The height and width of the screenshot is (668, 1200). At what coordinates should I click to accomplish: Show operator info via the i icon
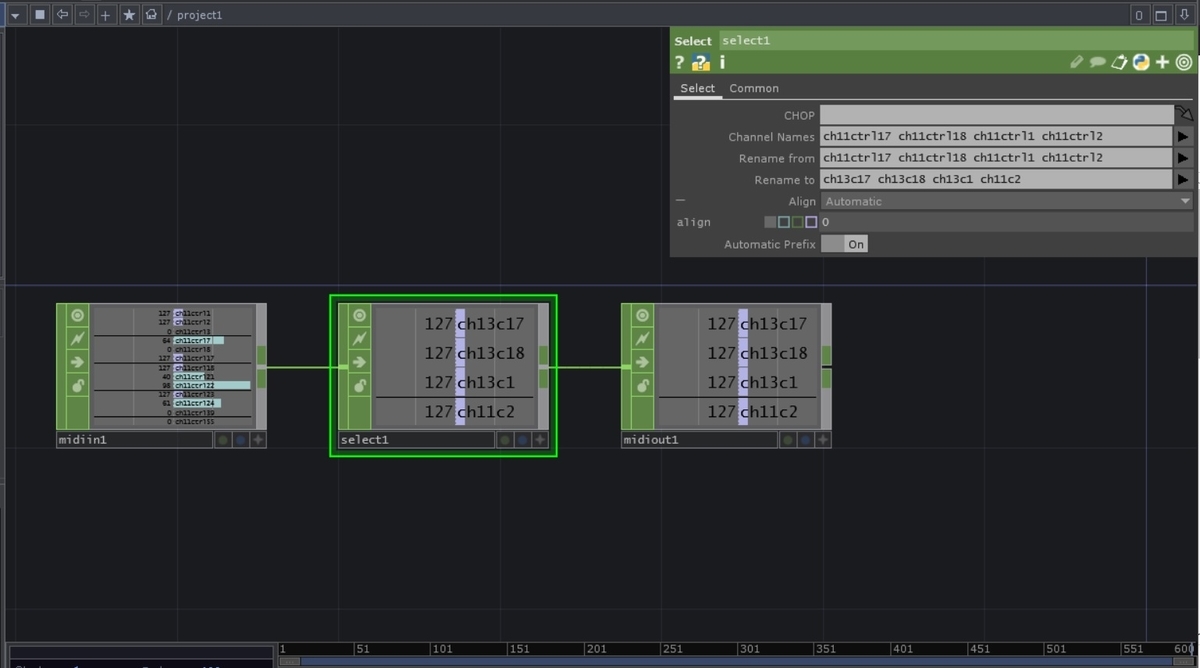722,62
